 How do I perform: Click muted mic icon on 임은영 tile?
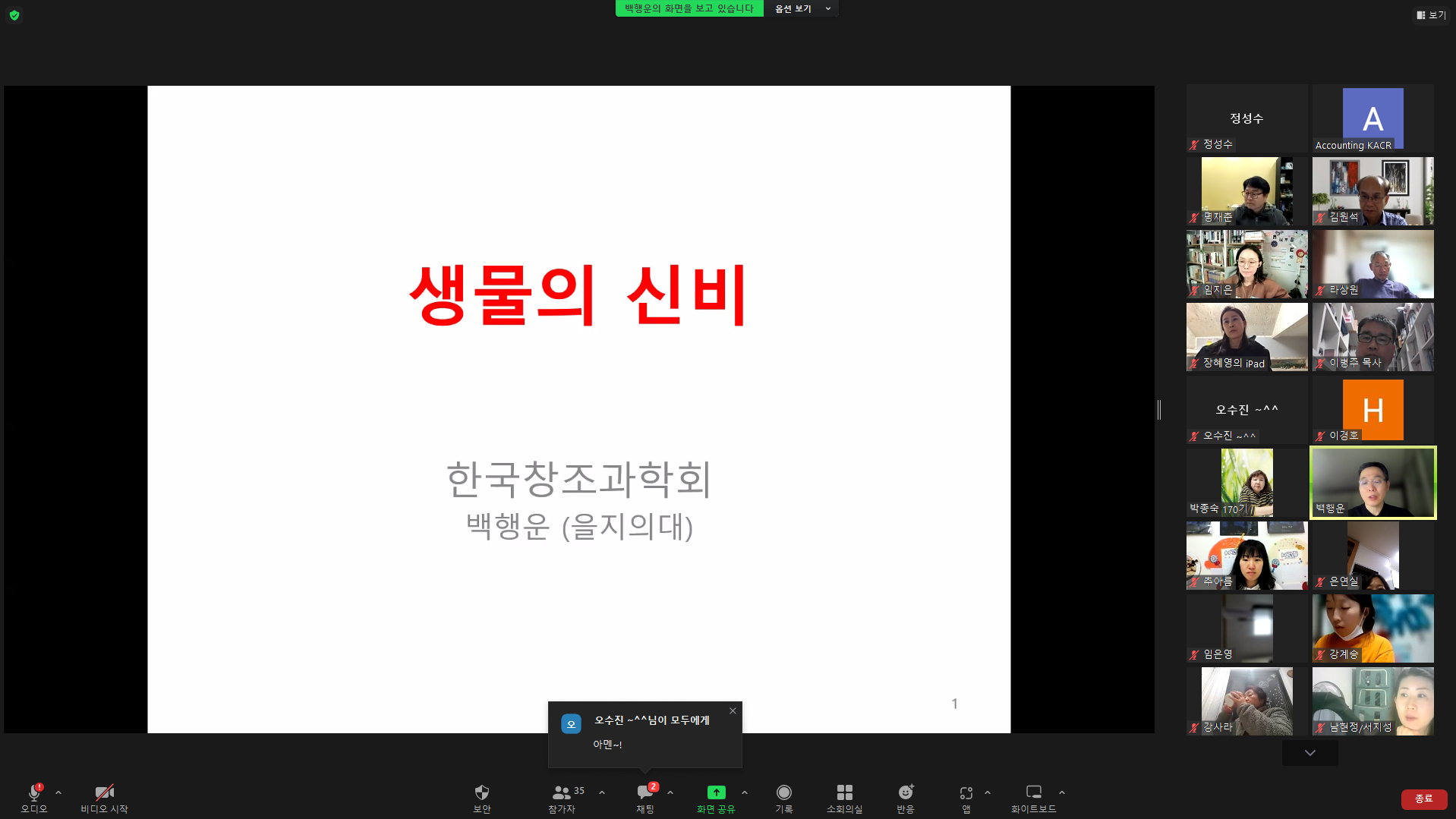point(1195,654)
